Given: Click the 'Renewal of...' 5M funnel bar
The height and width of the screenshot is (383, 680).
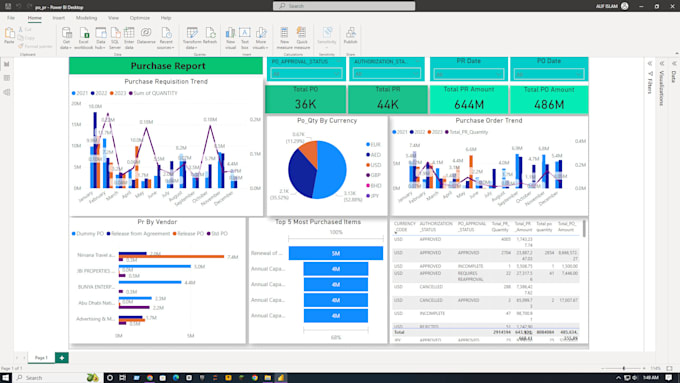Looking at the screenshot, I should click(336, 253).
